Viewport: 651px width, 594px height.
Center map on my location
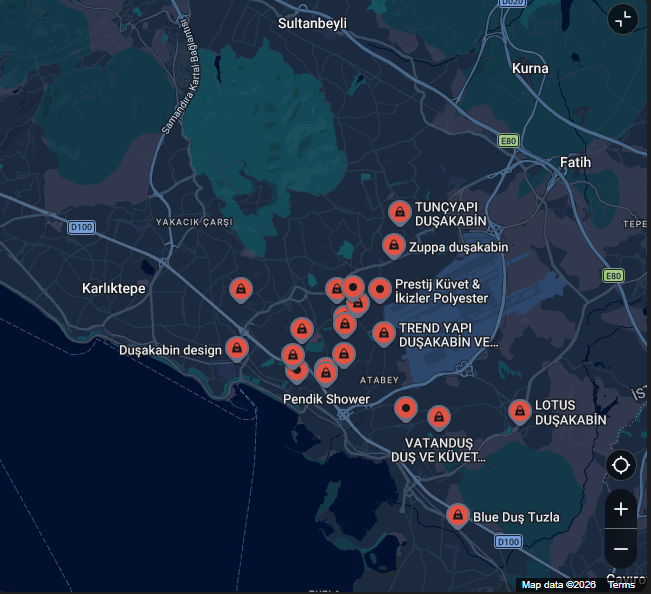pos(621,464)
